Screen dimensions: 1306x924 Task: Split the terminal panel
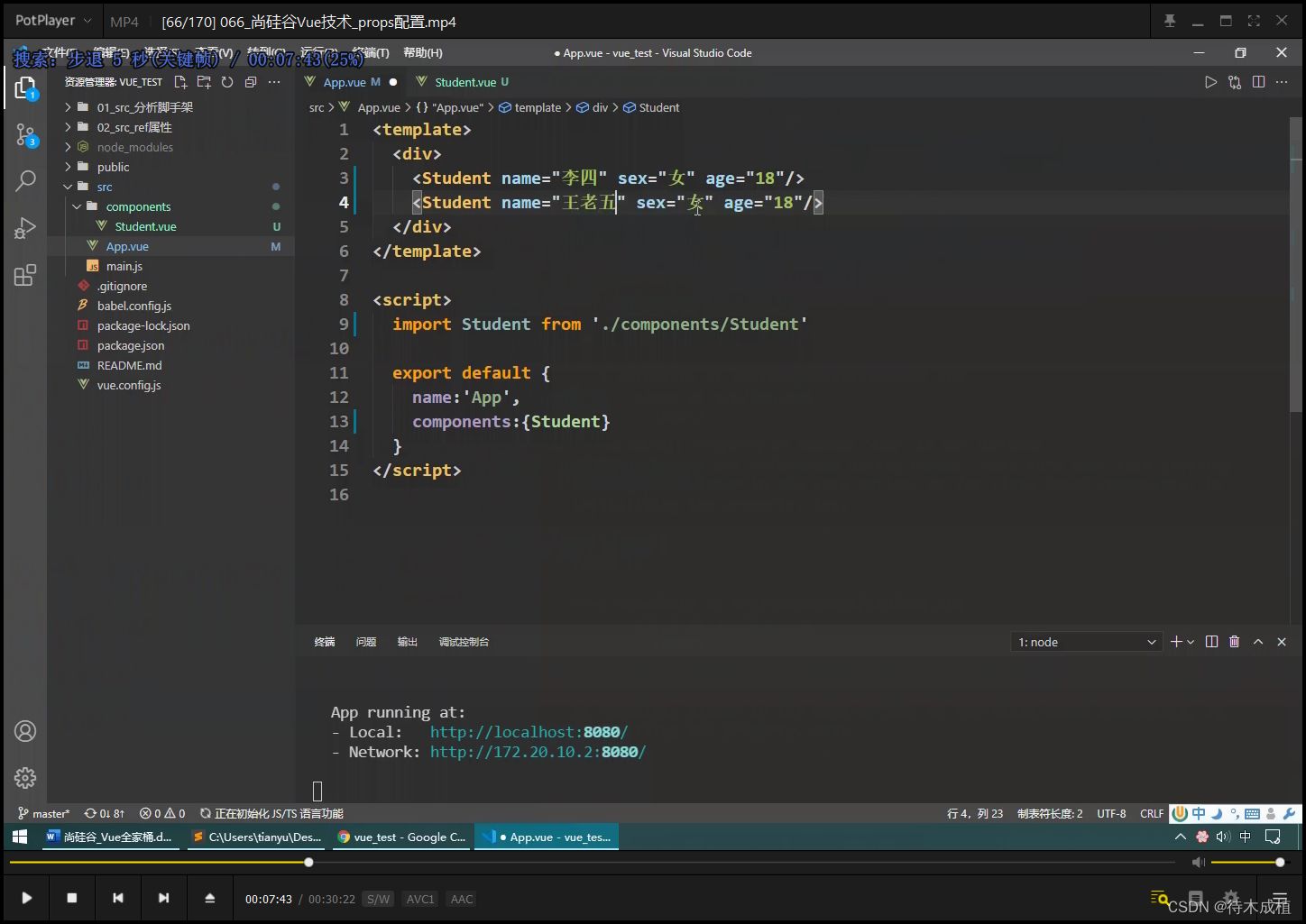pyautogui.click(x=1211, y=642)
